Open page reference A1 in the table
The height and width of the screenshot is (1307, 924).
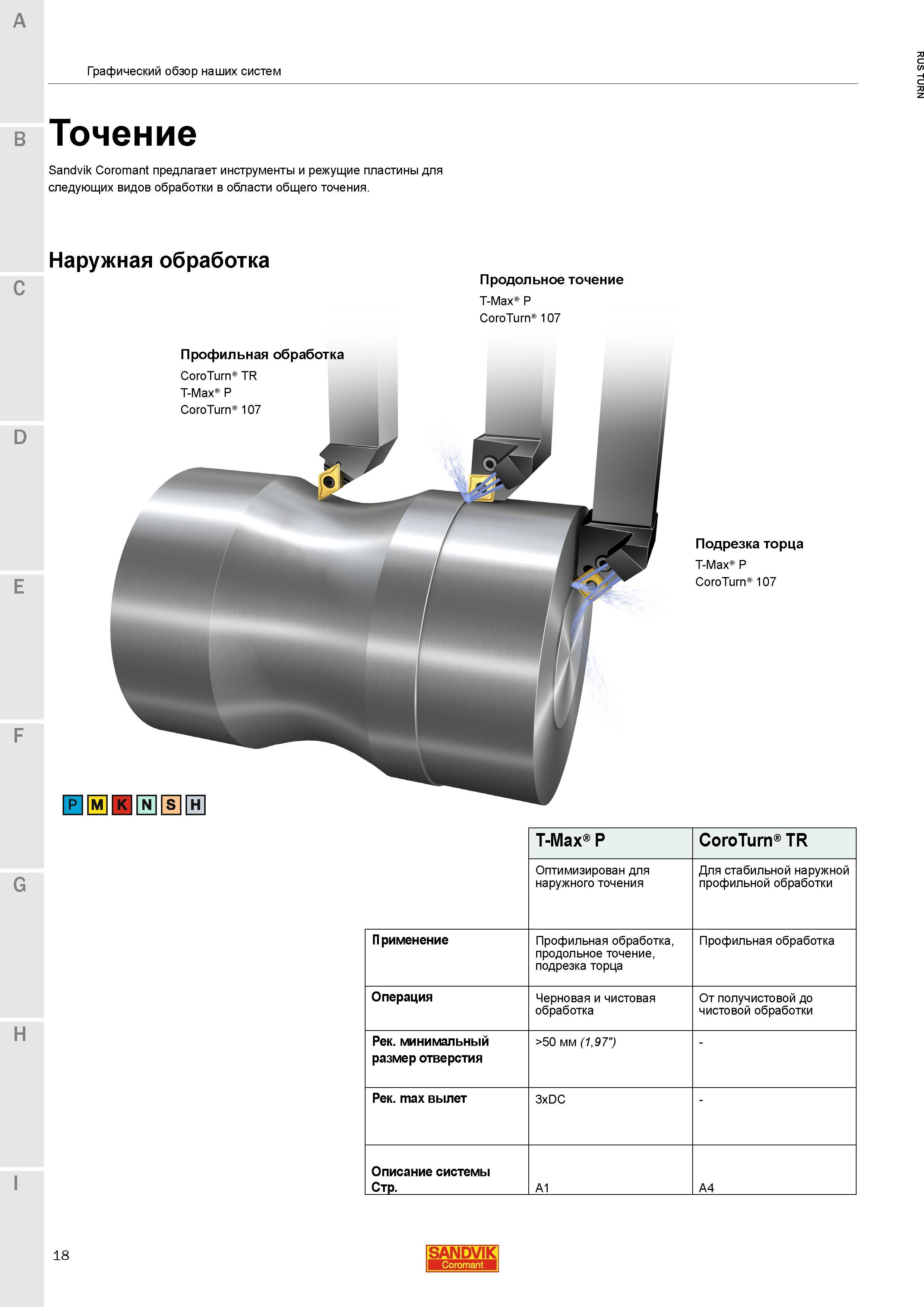click(x=542, y=1188)
